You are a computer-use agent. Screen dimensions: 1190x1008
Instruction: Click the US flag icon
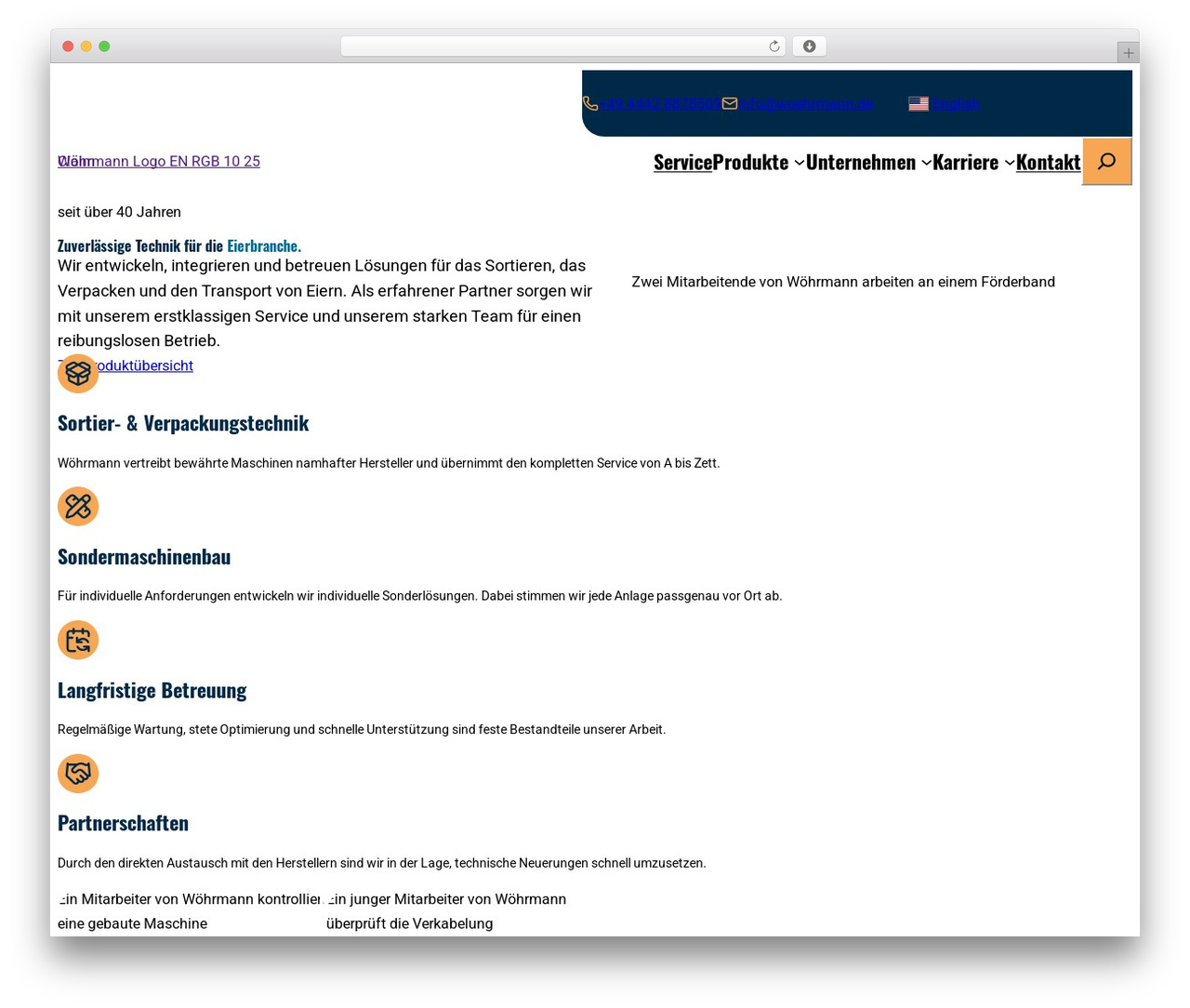coord(919,103)
